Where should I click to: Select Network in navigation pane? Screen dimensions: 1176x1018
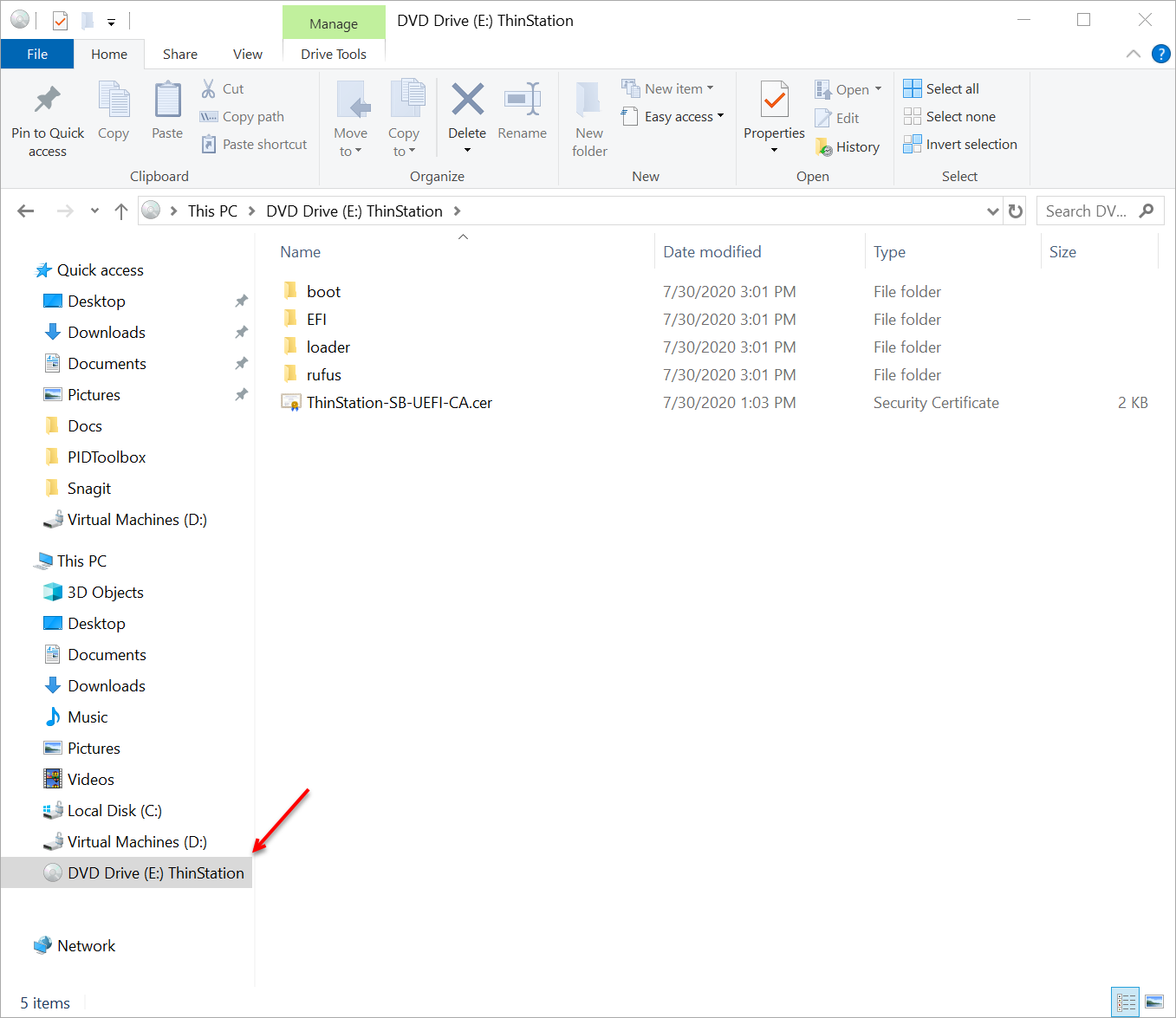pos(86,946)
